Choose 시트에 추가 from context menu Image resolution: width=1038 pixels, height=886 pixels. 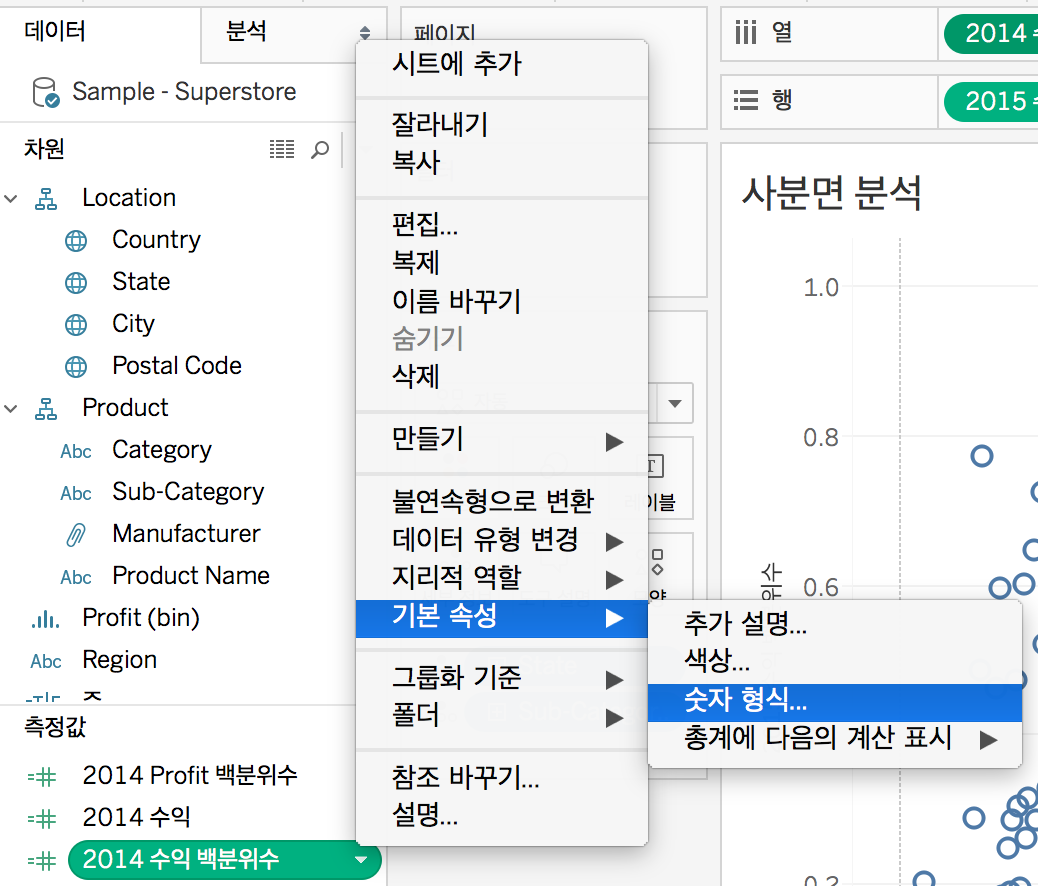coord(502,64)
